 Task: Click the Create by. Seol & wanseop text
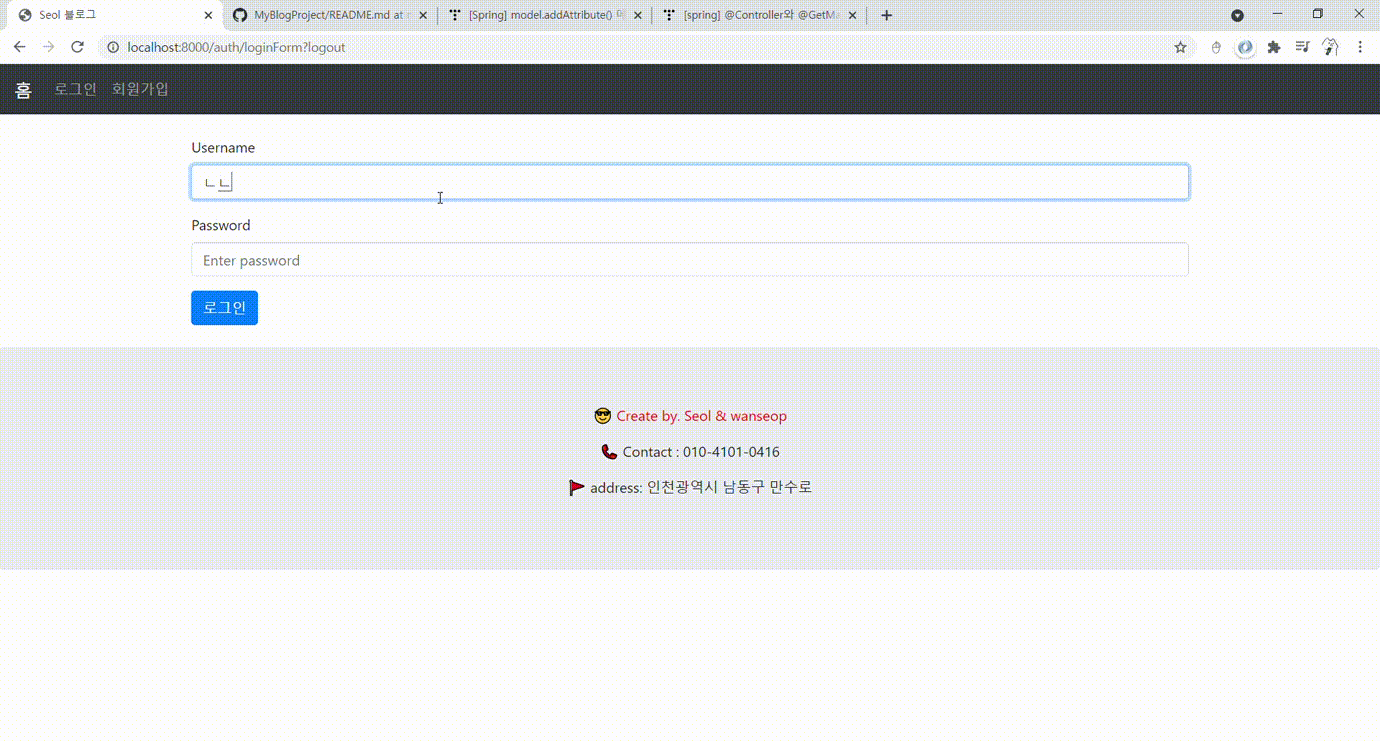pyautogui.click(x=701, y=416)
